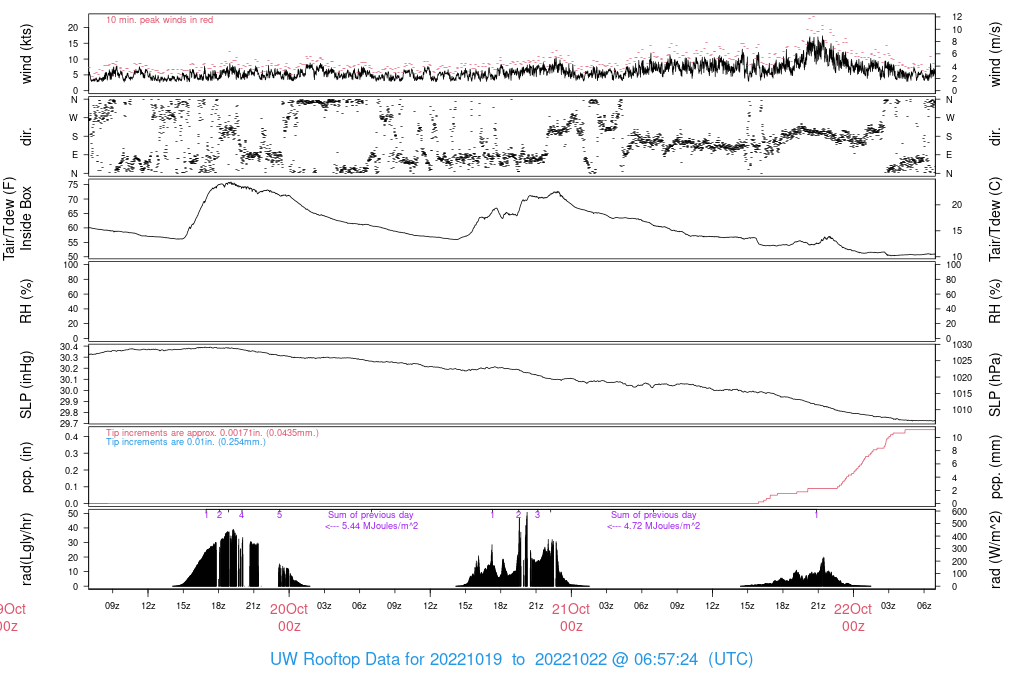Click the '10 min. peak winds in red' note
1024x700 pixels.
(159, 20)
